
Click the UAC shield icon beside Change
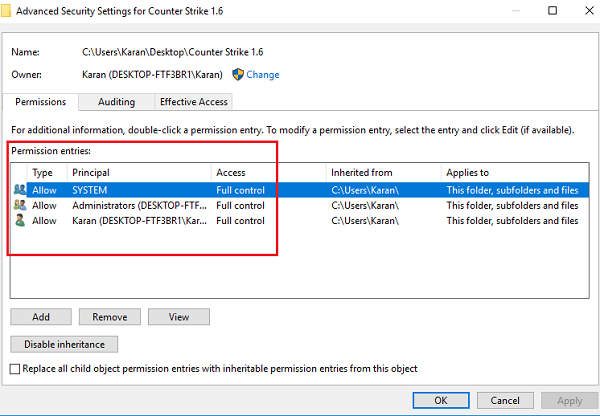pos(238,74)
